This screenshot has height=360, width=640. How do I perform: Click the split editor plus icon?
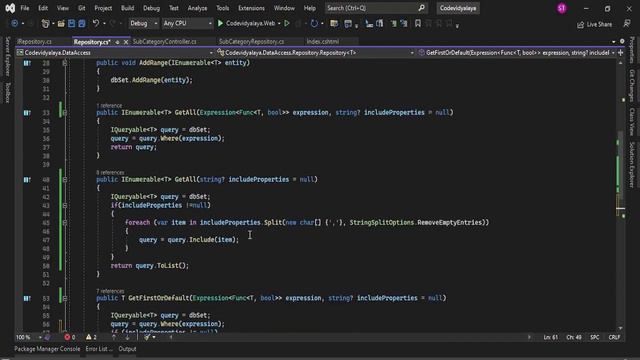click(621, 53)
